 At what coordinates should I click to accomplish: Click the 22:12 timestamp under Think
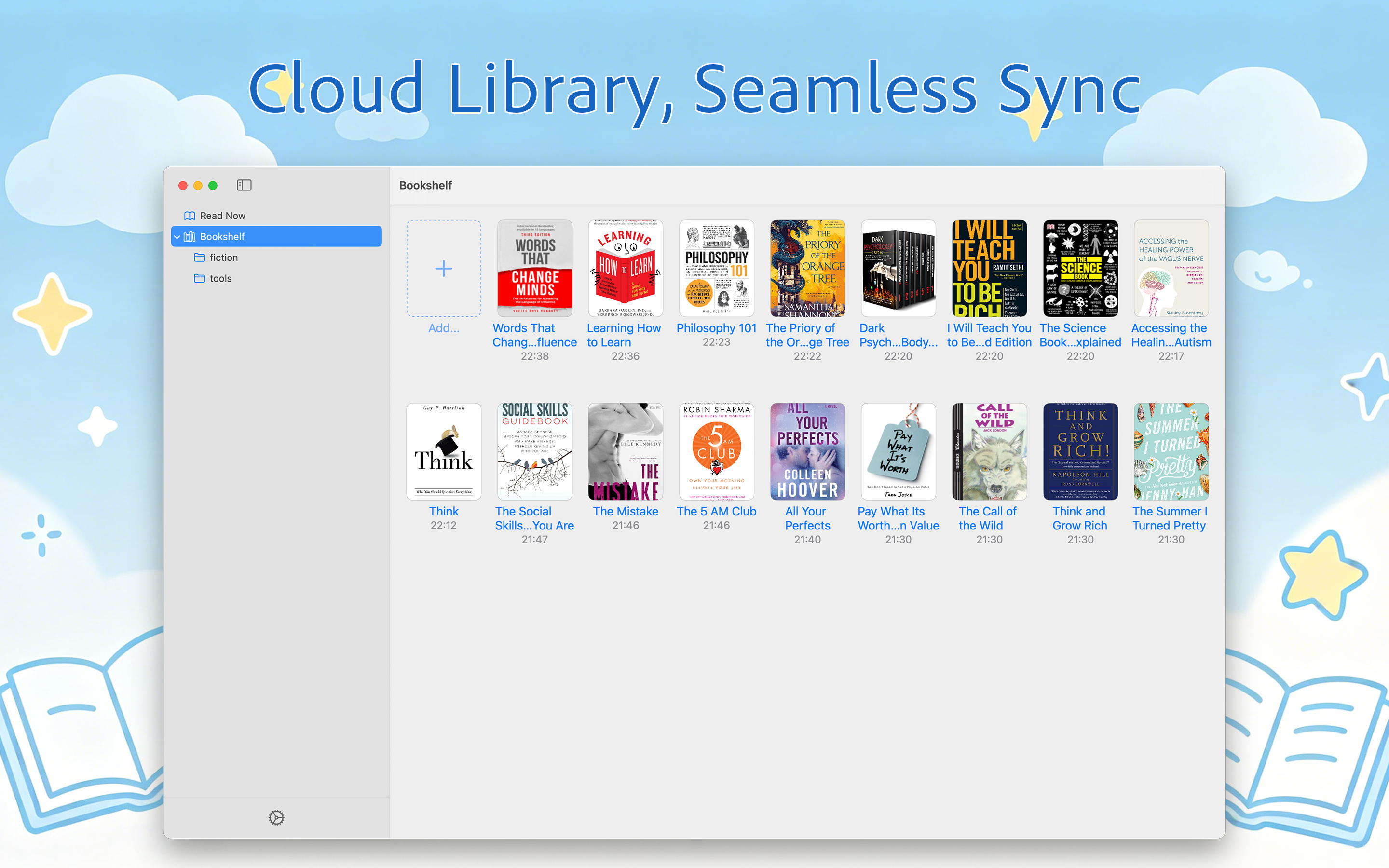tap(444, 525)
